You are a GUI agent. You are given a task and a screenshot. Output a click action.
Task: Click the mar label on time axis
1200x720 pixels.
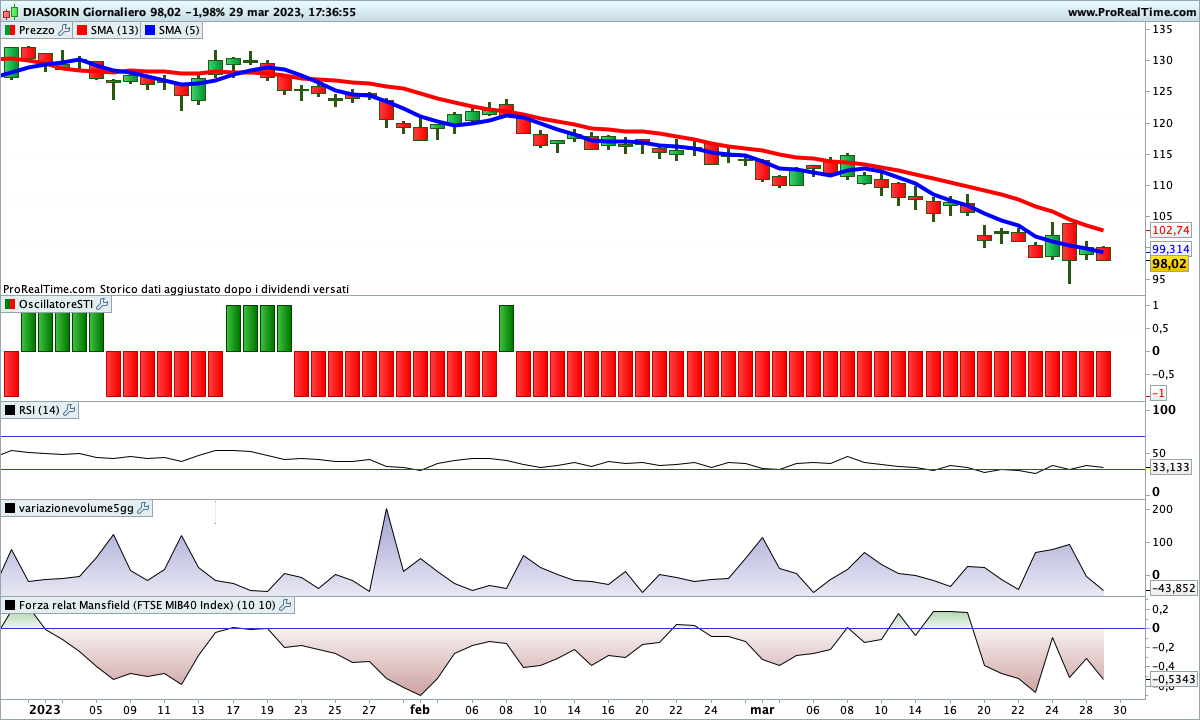762,709
